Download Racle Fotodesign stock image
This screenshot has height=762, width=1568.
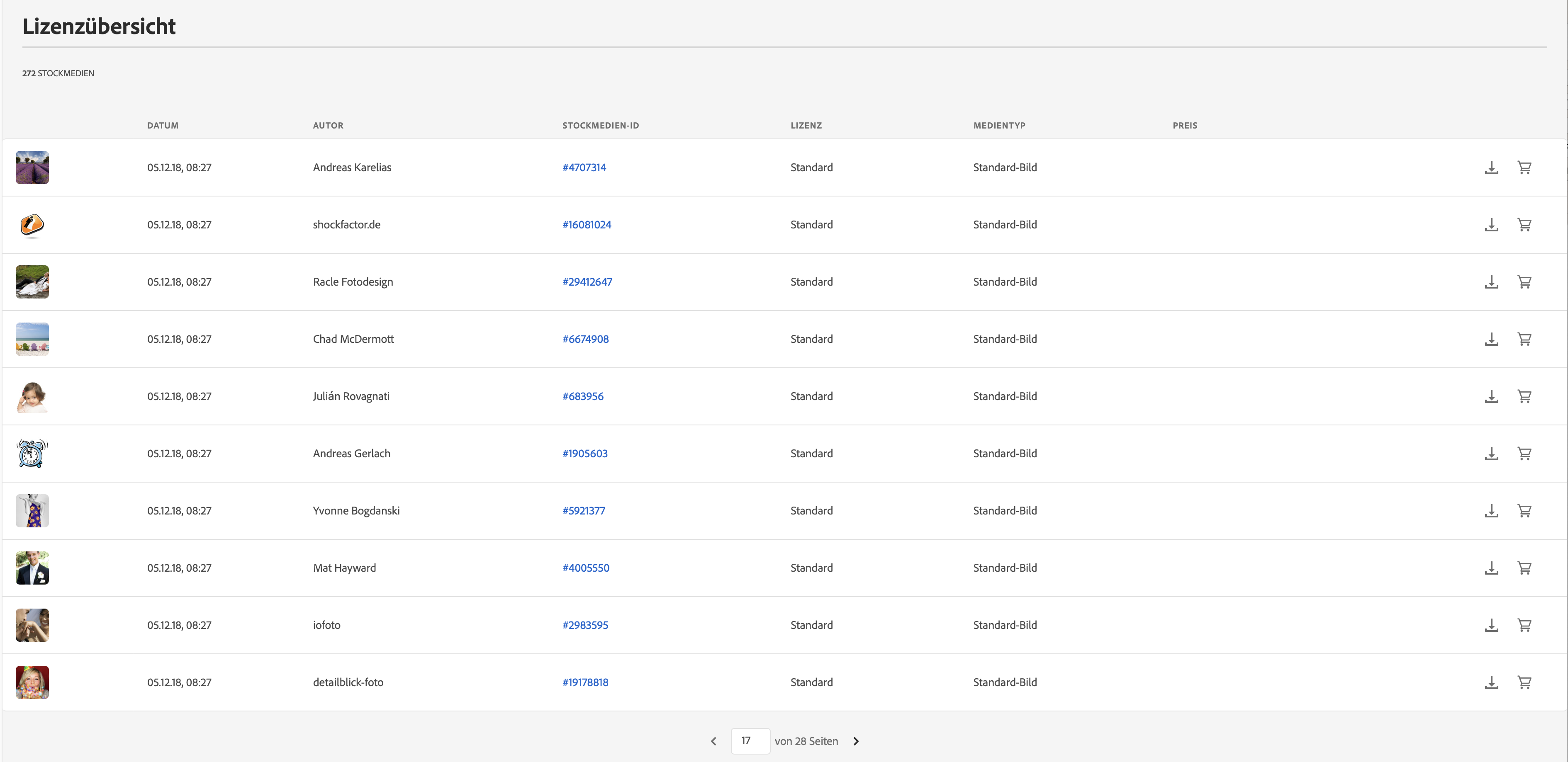pos(1491,282)
